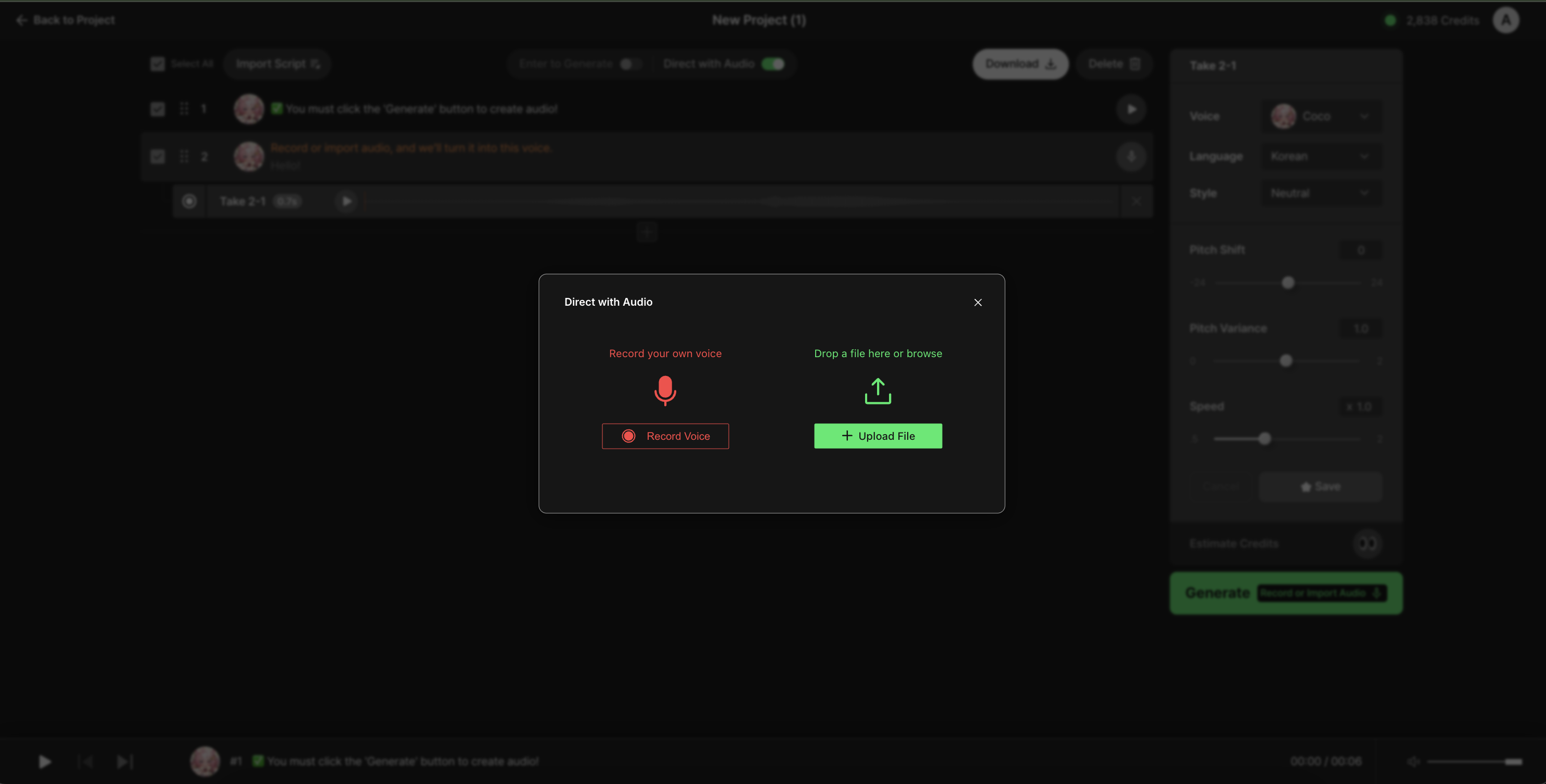Toggle checkbox for line 1
Viewport: 1546px width, 784px height.
[158, 109]
